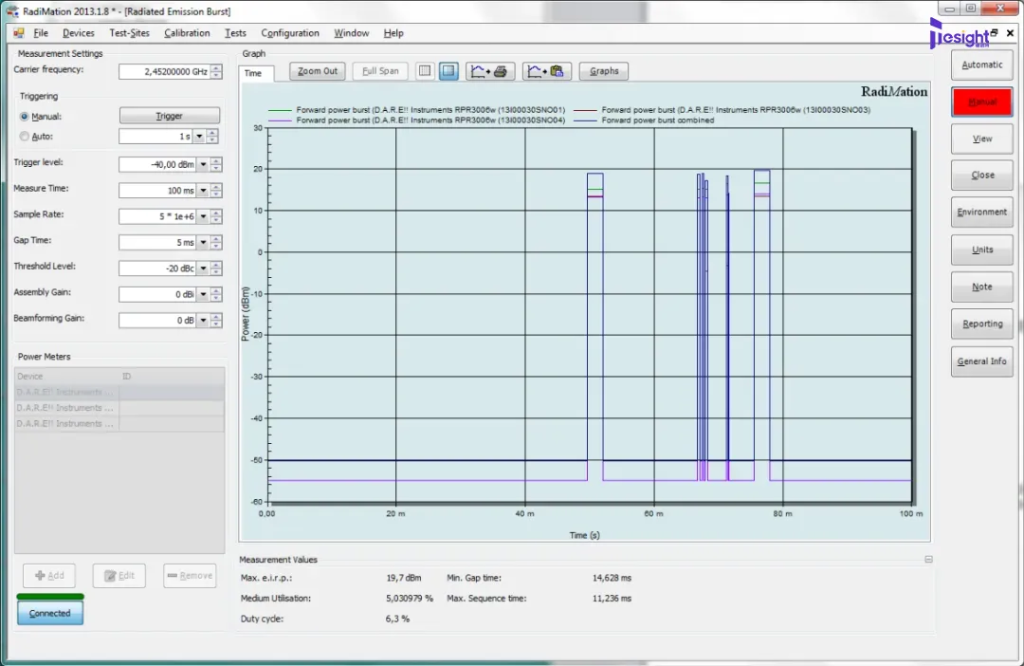Open the Configuration menu
Image resolution: width=1024 pixels, height=666 pixels.
[290, 33]
